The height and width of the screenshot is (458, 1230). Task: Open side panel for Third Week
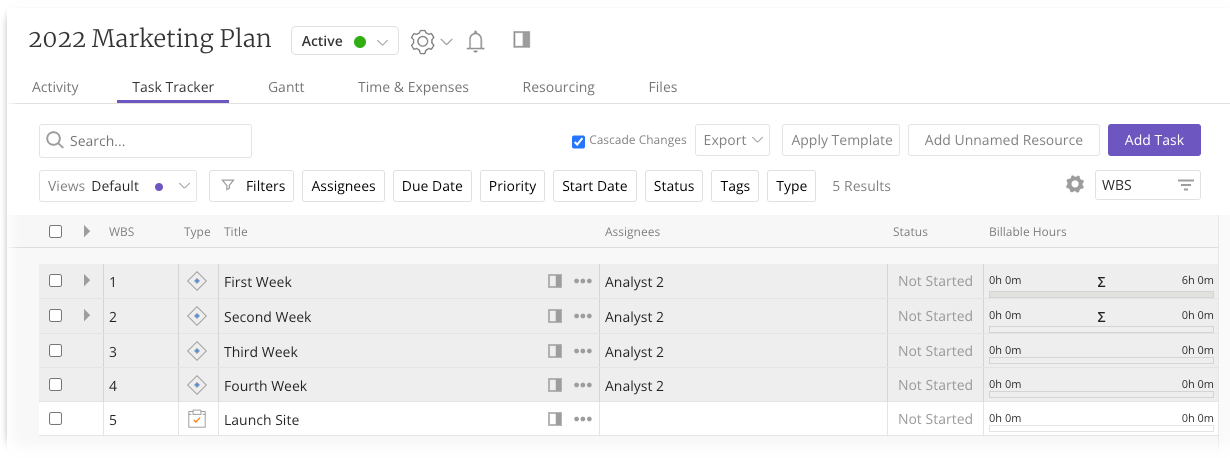coord(555,351)
